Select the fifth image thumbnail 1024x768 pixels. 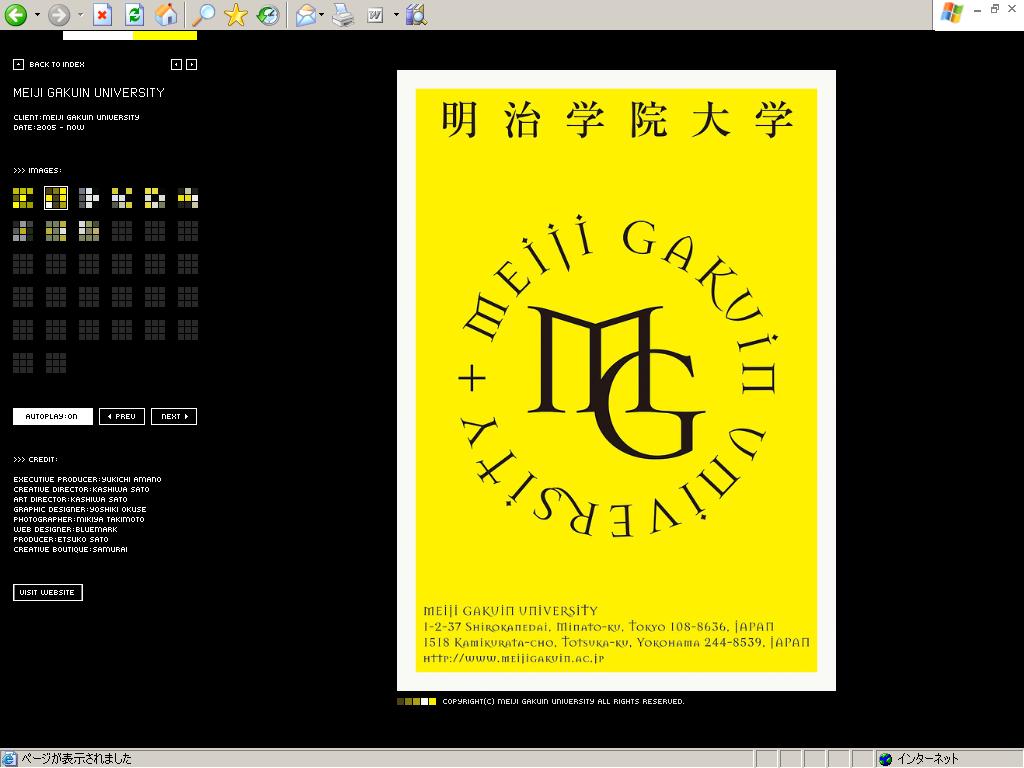pos(155,198)
